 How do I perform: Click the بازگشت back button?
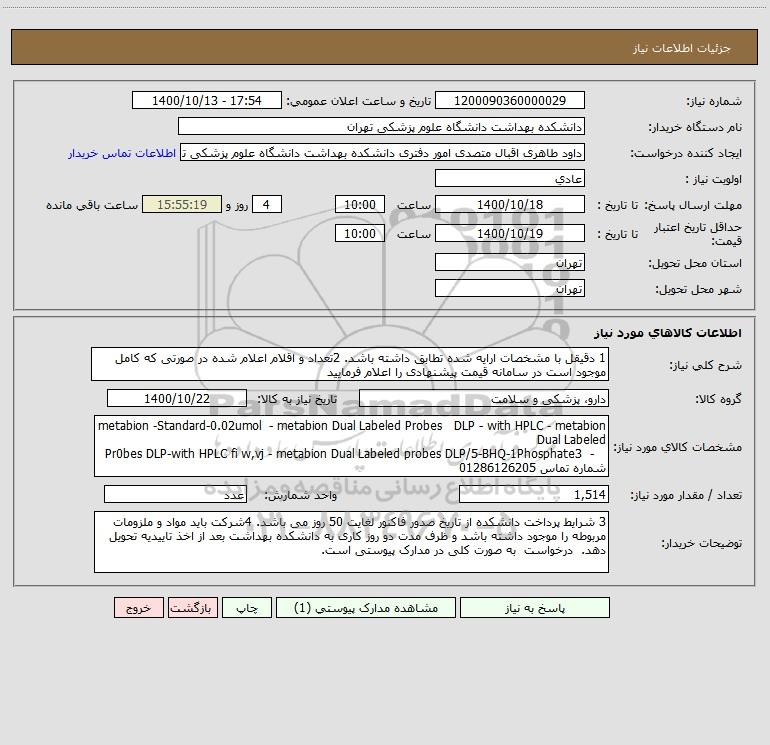click(192, 608)
